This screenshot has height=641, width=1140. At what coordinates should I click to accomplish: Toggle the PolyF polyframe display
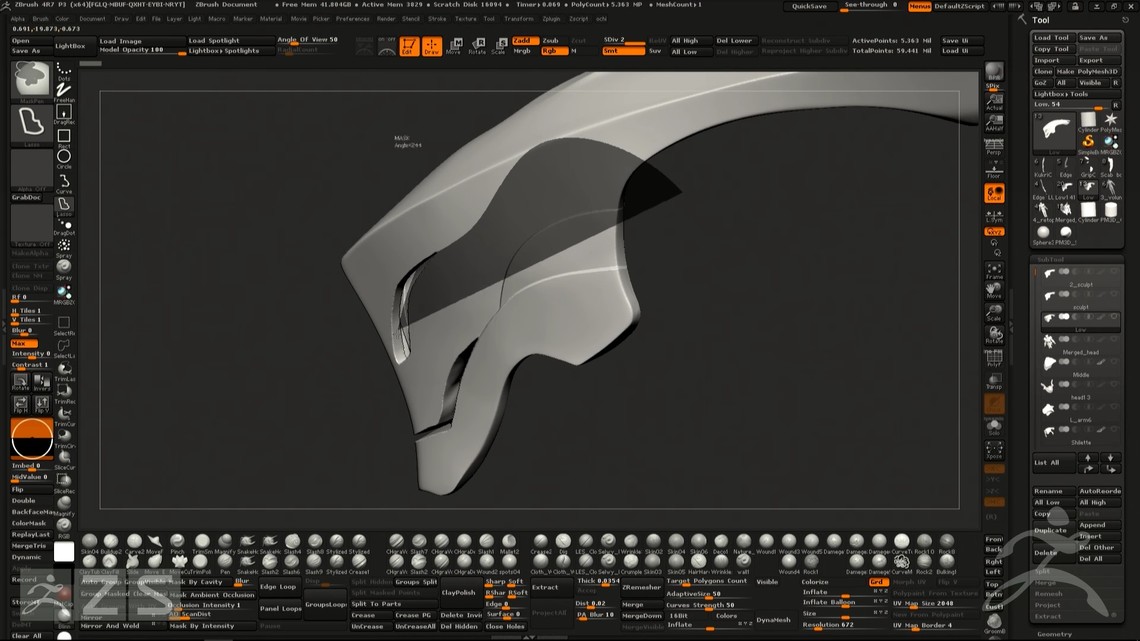coord(994,358)
